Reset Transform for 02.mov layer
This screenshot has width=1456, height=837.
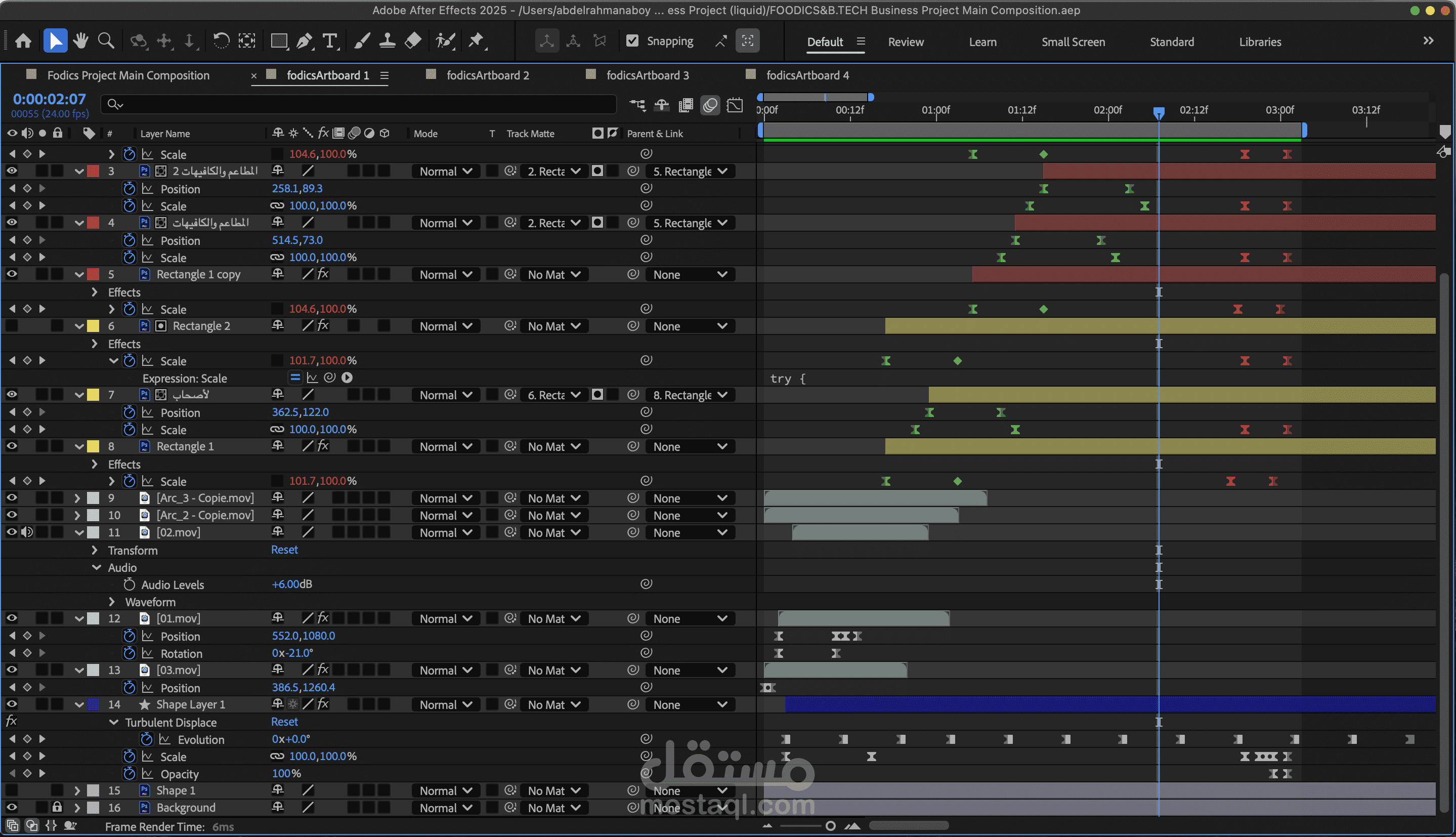284,550
